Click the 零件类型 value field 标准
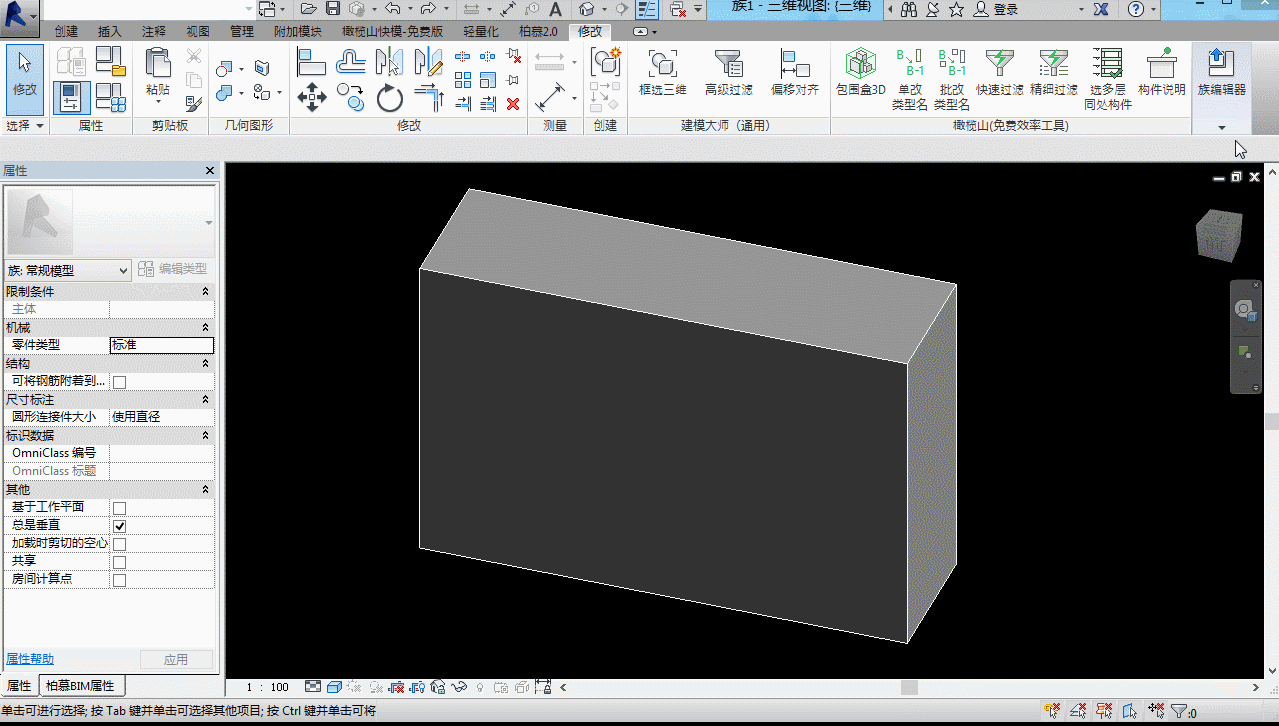The width and height of the screenshot is (1279, 726). pyautogui.click(x=161, y=345)
